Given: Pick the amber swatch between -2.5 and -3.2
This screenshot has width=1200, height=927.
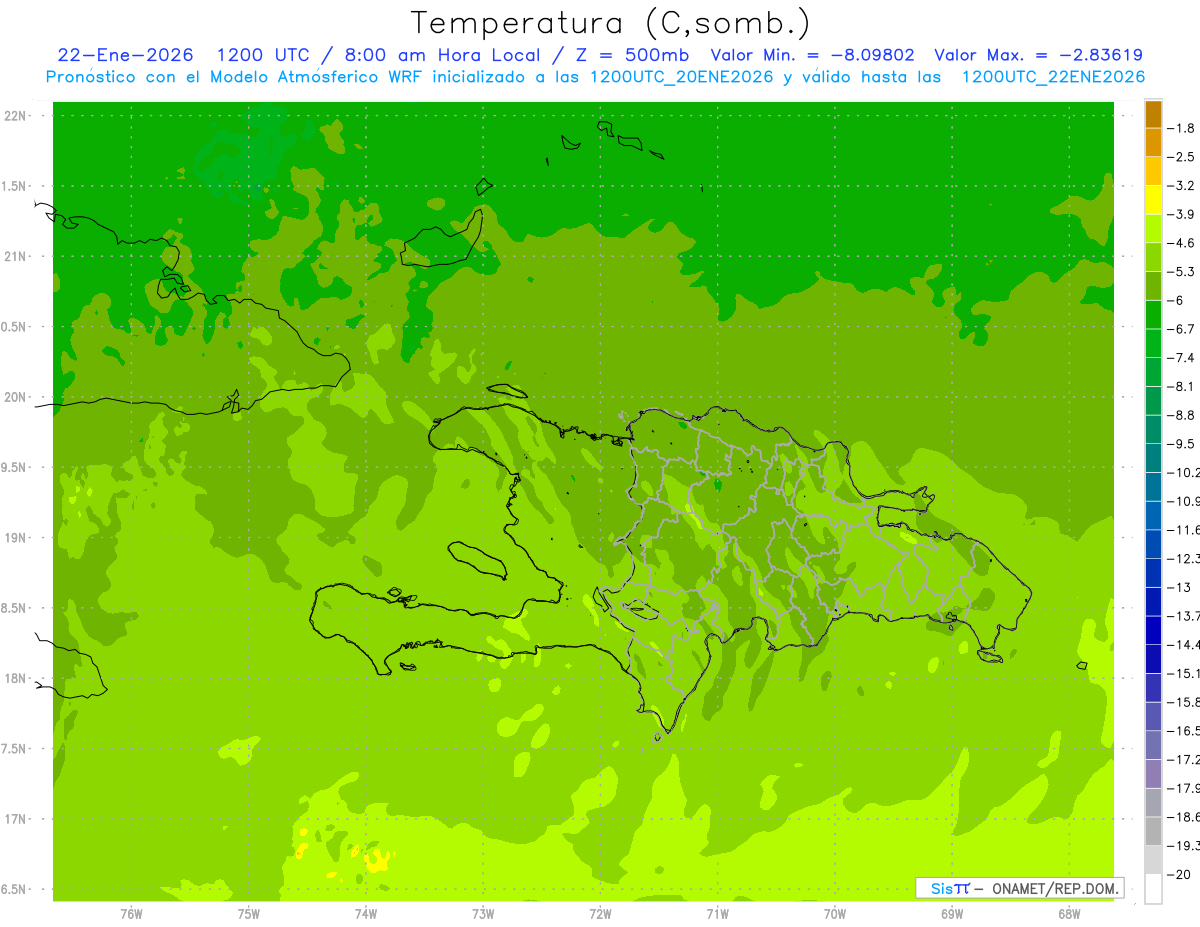Looking at the screenshot, I should 1153,171.
